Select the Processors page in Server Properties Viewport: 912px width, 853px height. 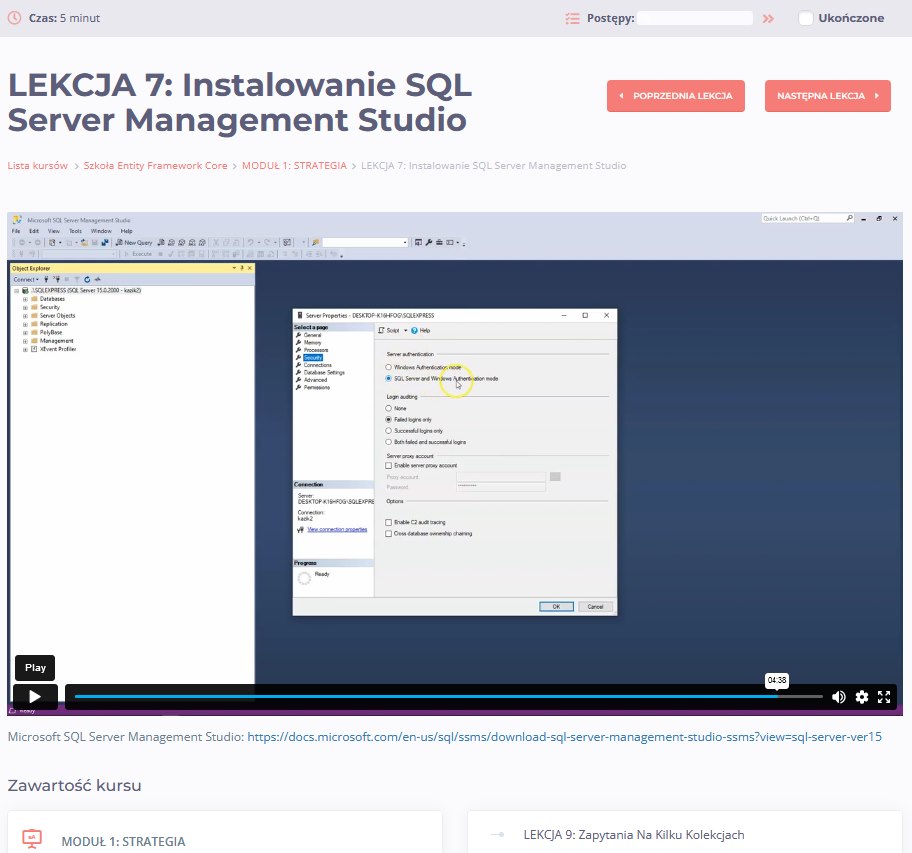click(x=316, y=350)
